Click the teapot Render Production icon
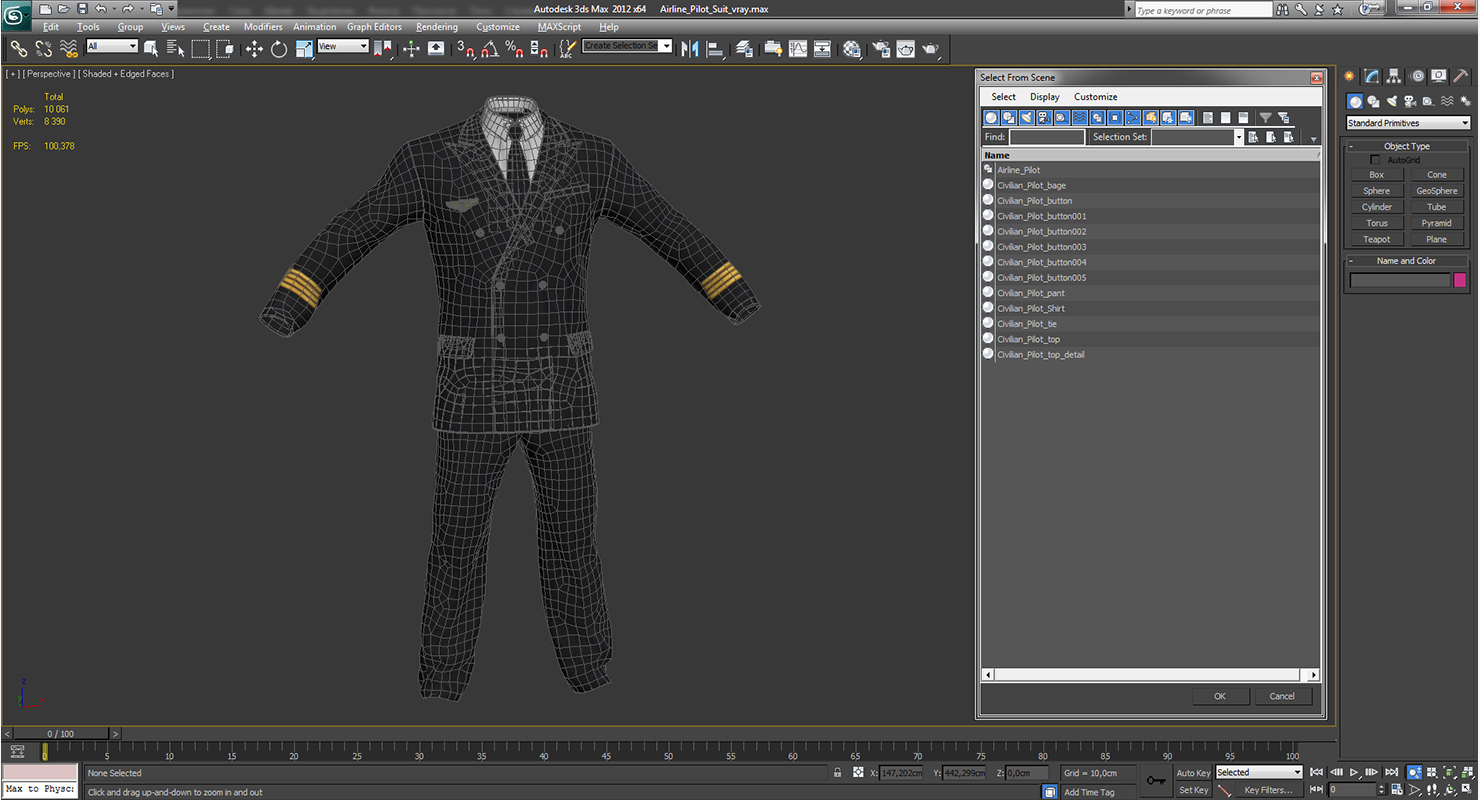This screenshot has width=1480, height=800. pos(930,48)
